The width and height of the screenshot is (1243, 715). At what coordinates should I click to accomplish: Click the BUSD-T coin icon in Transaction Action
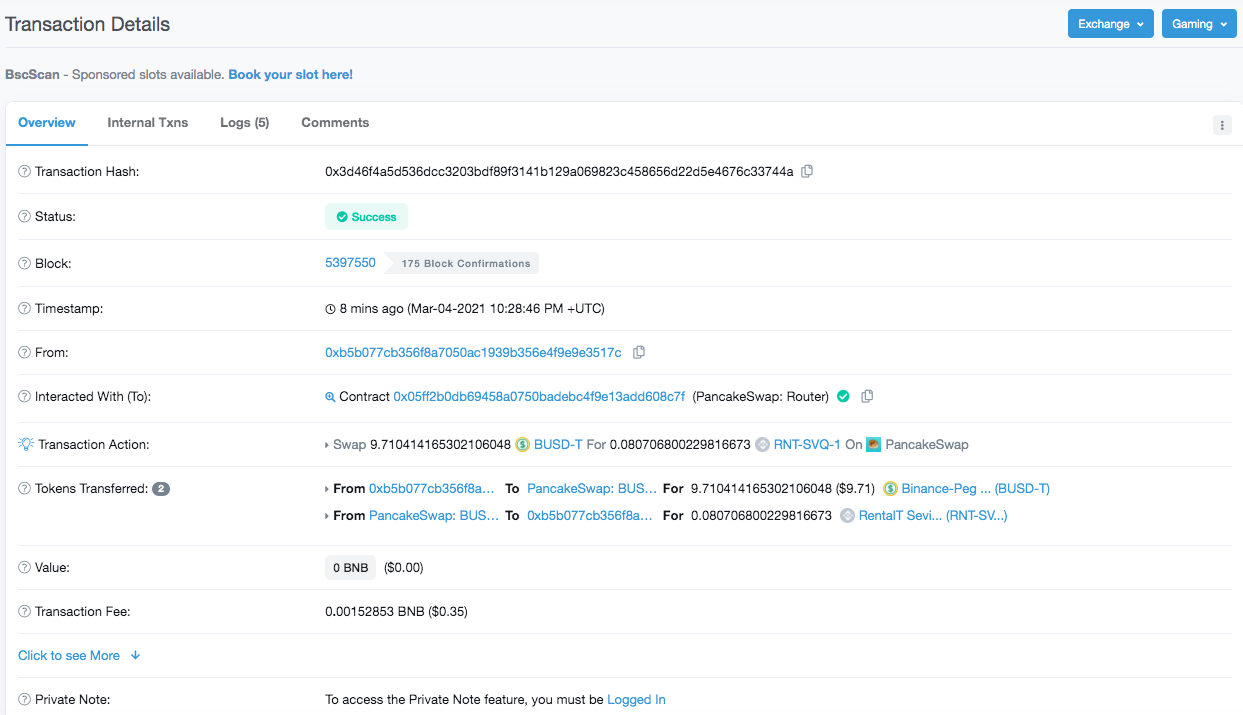coord(522,444)
